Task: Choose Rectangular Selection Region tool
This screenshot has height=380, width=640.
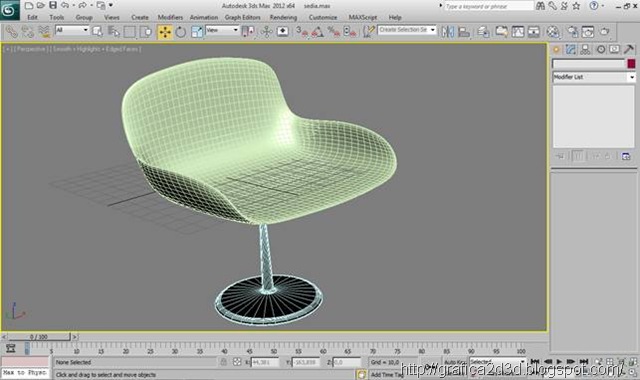Action: click(130, 31)
